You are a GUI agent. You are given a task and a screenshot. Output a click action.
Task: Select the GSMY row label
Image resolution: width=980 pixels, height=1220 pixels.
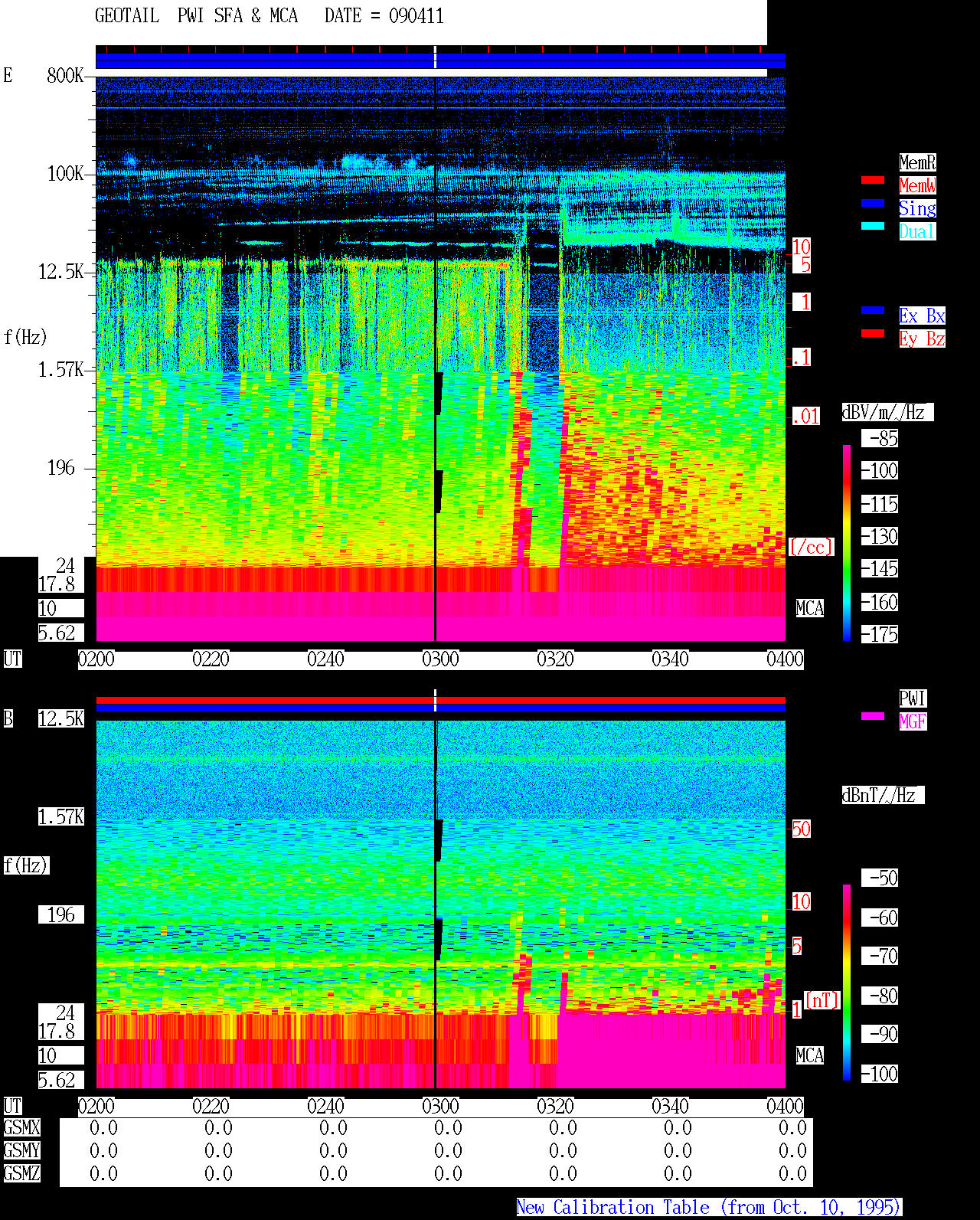click(x=21, y=1150)
